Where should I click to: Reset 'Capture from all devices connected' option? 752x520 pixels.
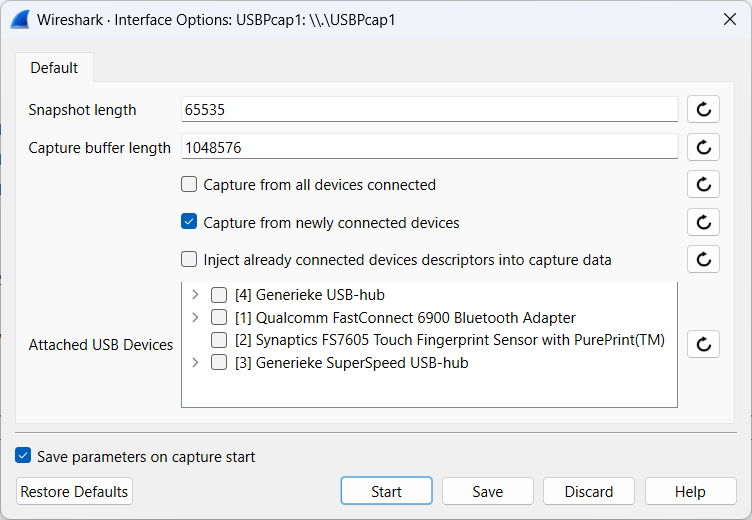[x=703, y=184]
